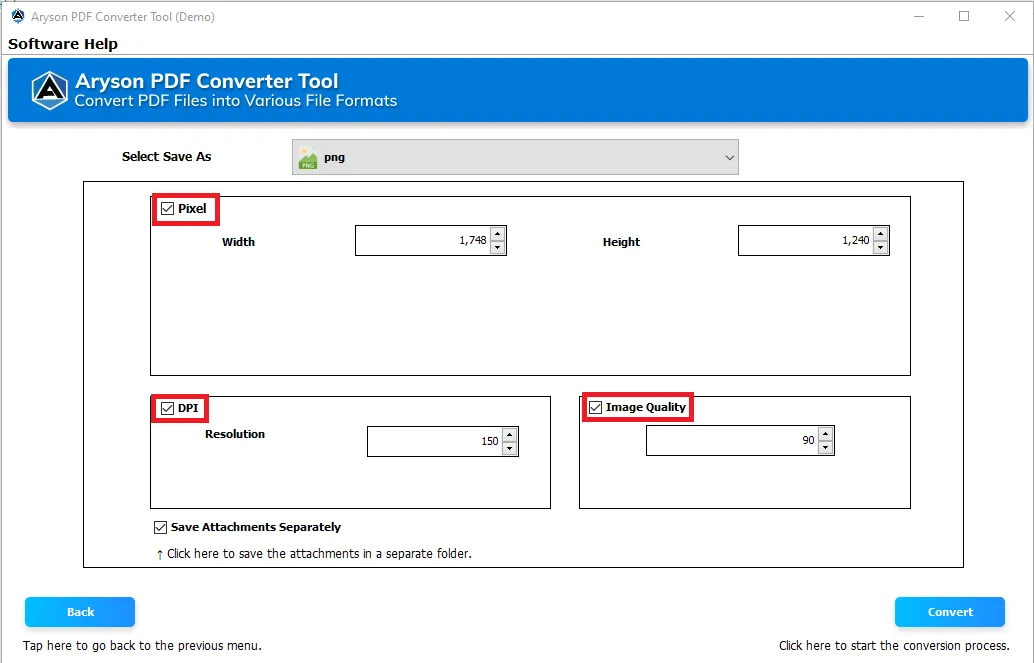Click 'Click here to start the conversion' hint
The height and width of the screenshot is (663, 1034).
coord(894,646)
